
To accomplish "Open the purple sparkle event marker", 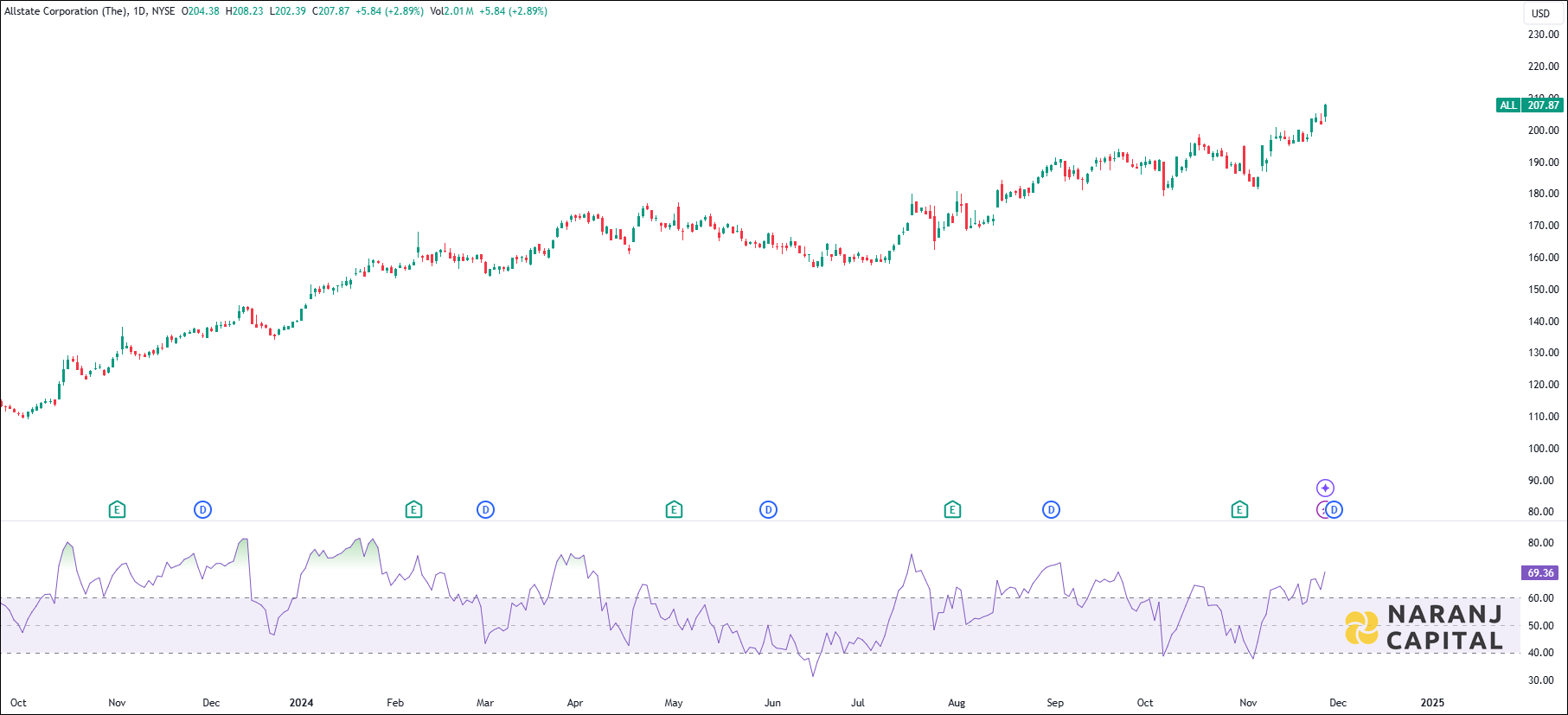I will click(1325, 488).
